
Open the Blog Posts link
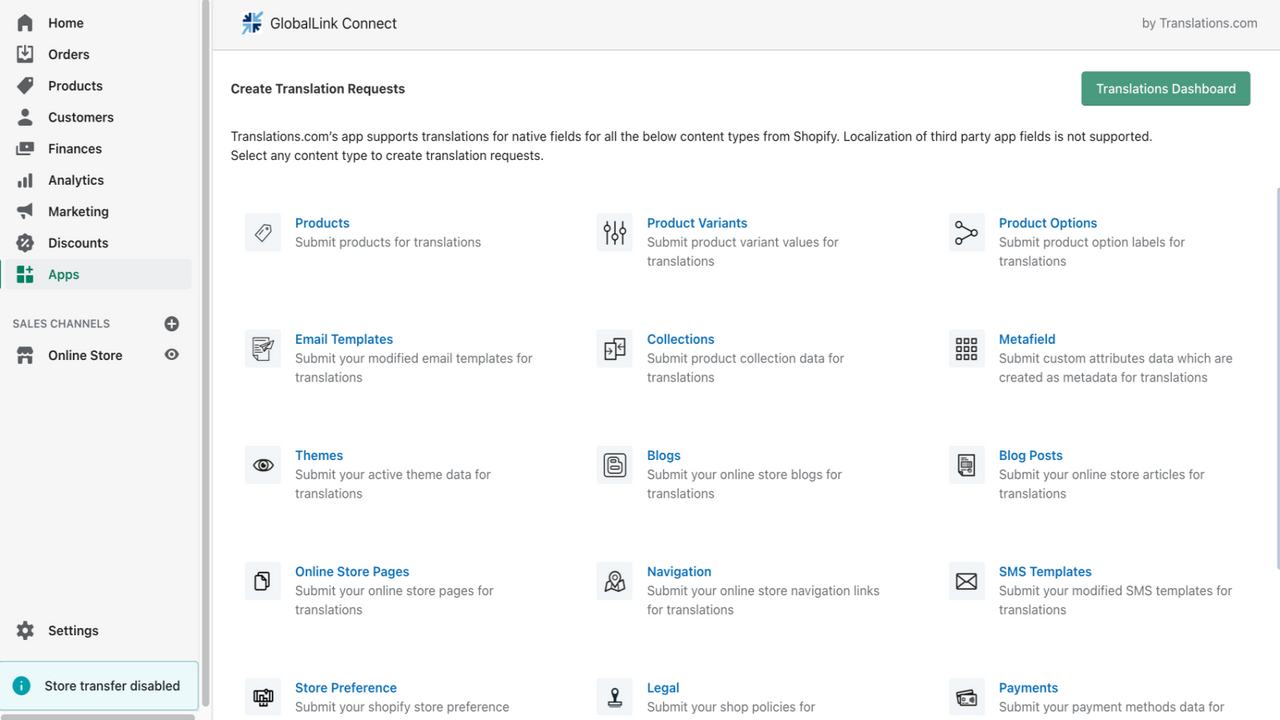(x=1031, y=455)
